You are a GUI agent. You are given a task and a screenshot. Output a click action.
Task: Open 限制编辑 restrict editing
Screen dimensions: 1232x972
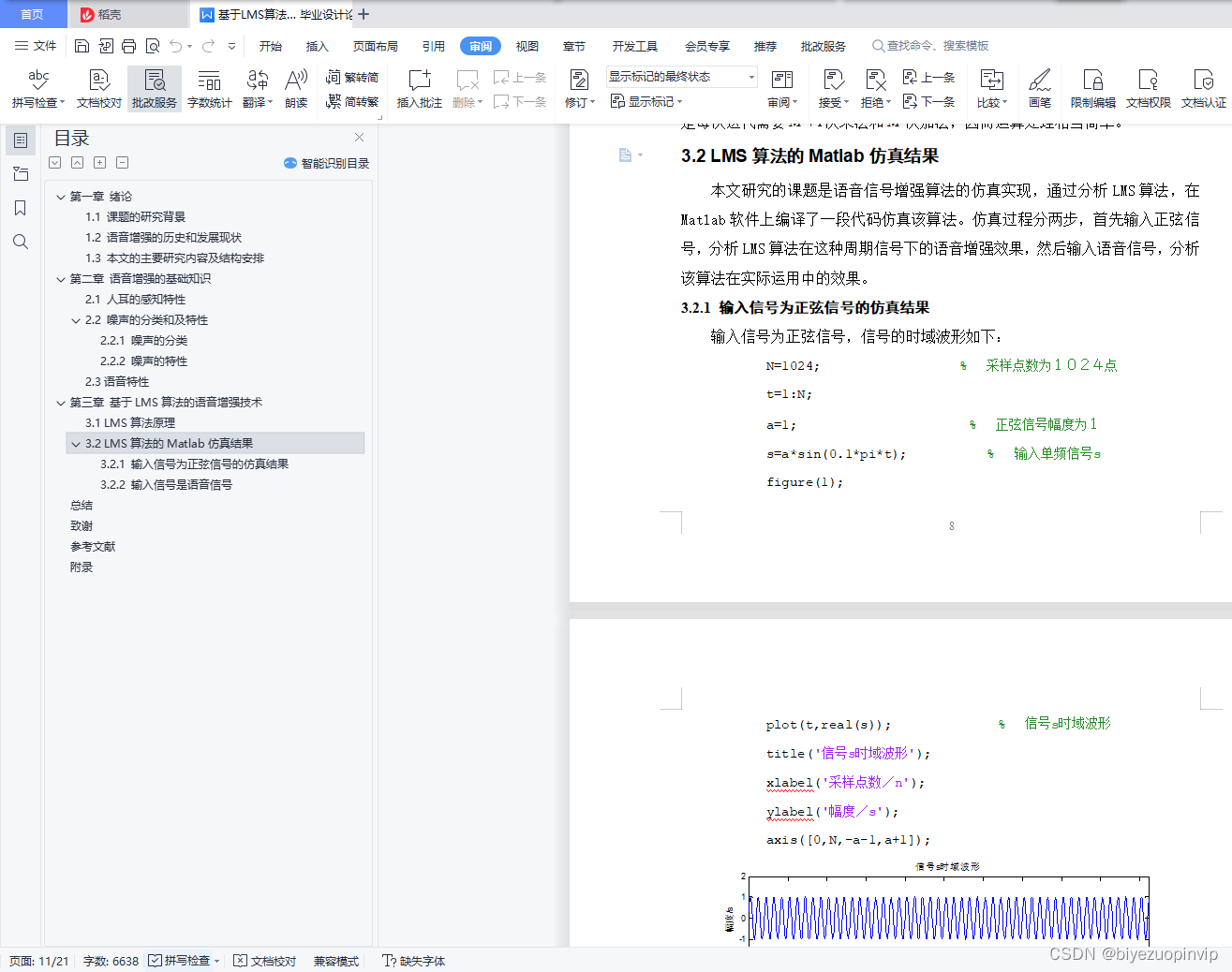click(1091, 89)
